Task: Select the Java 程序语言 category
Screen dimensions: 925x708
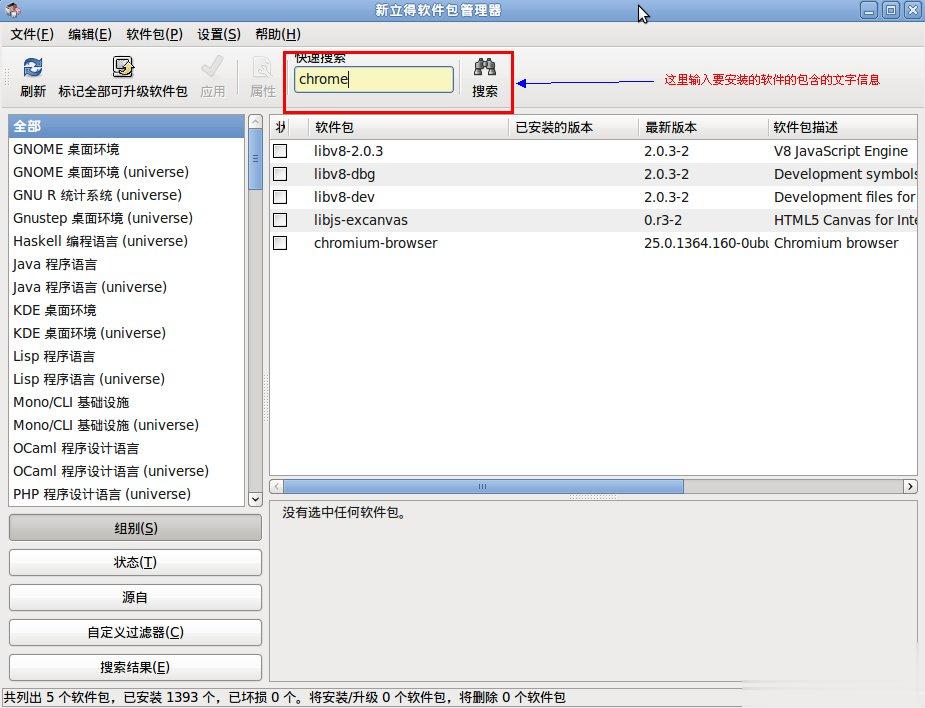Action: pos(126,264)
